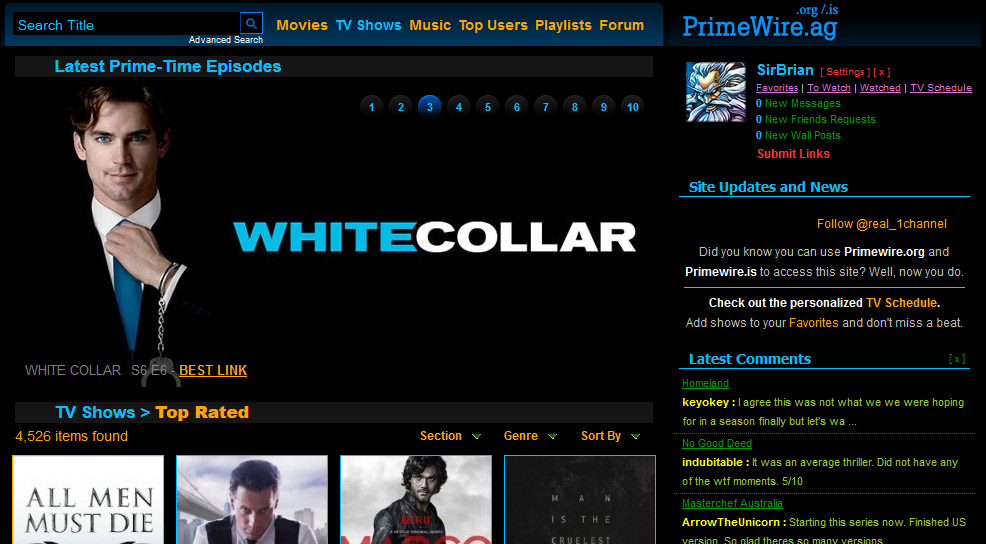986x544 pixels.
Task: Open Playlists page
Action: coord(563,25)
